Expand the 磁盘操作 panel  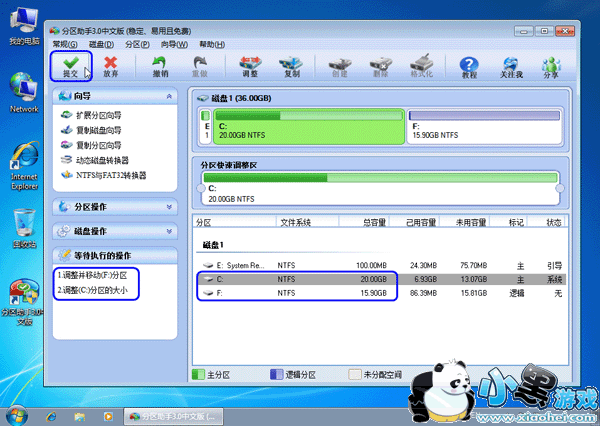click(x=169, y=231)
